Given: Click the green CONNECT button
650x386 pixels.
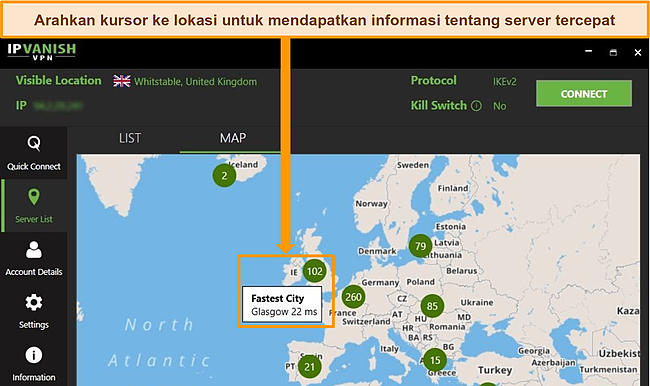Looking at the screenshot, I should [x=584, y=94].
